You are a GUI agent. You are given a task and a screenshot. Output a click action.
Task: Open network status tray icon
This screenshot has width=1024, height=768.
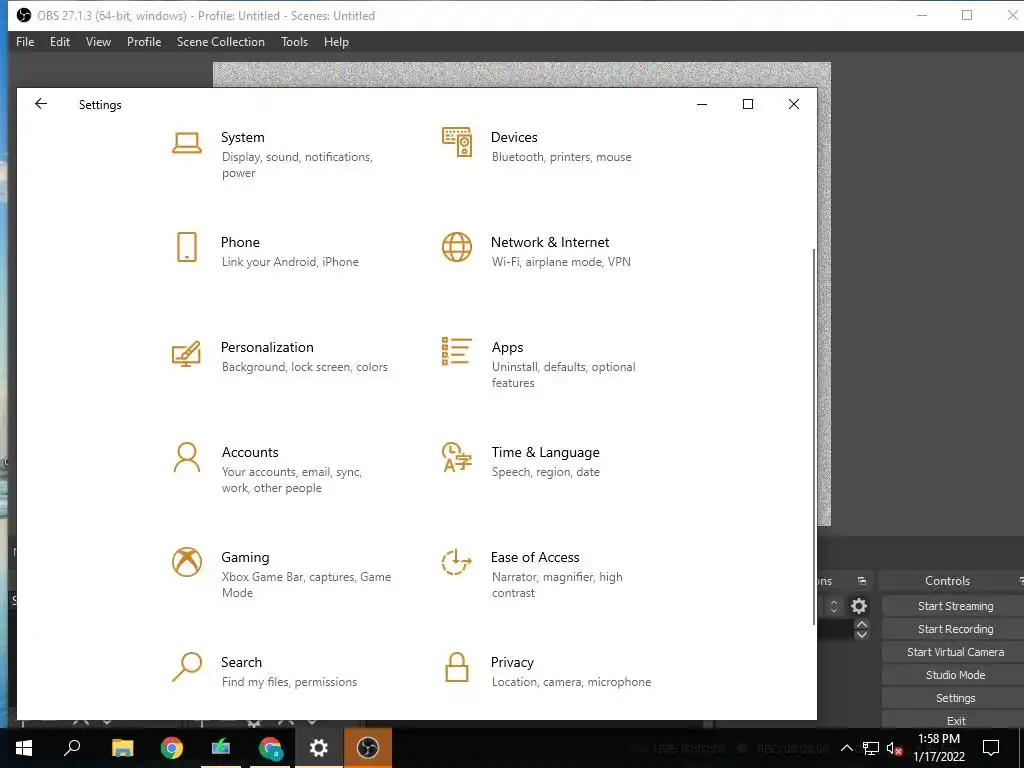871,748
